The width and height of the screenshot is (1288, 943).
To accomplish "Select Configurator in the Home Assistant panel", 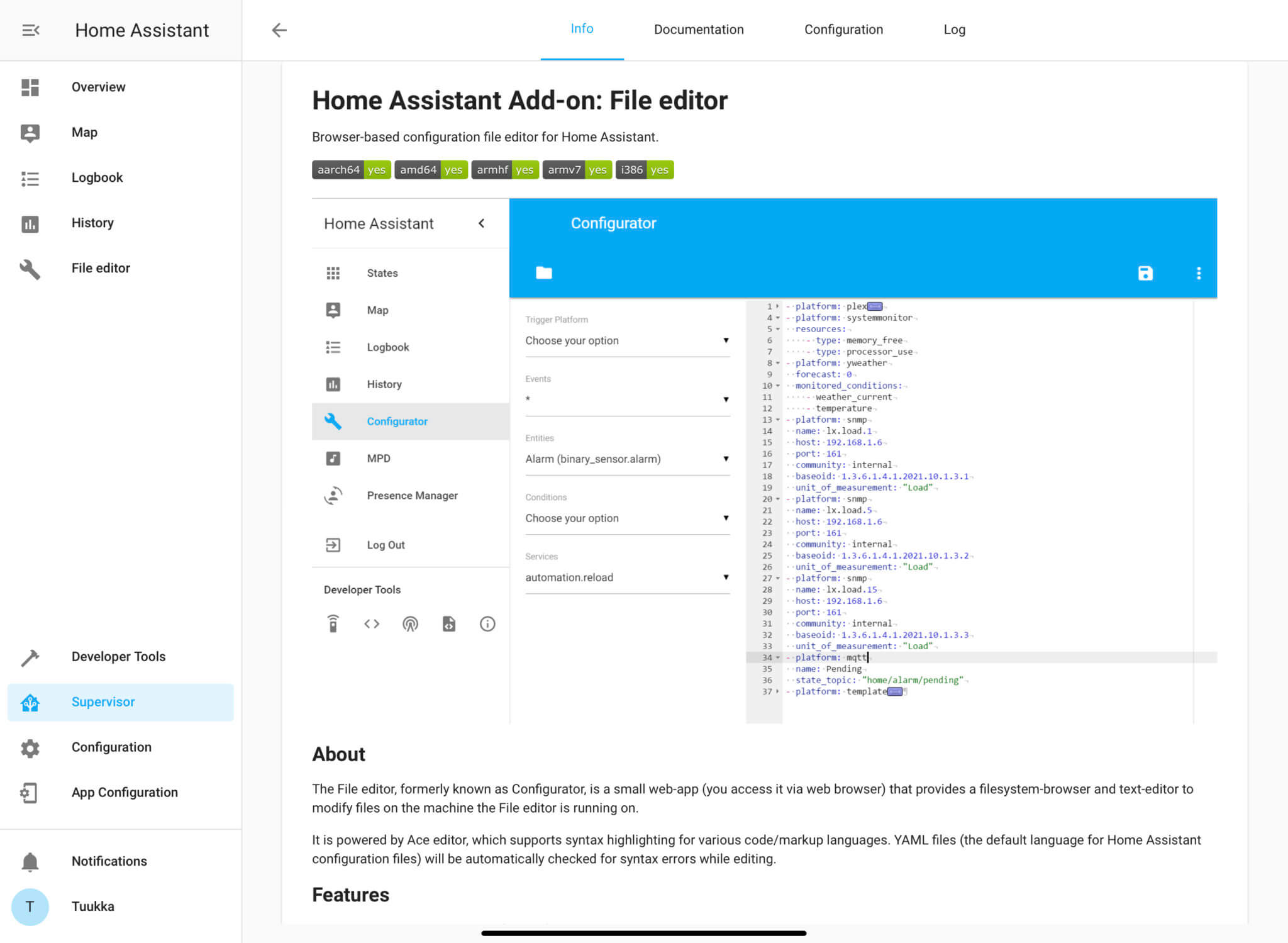I will point(397,421).
